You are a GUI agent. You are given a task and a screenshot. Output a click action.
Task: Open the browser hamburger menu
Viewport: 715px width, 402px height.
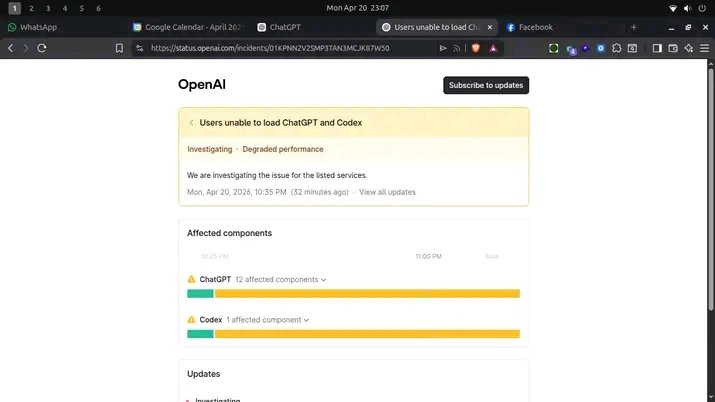pyautogui.click(x=705, y=48)
